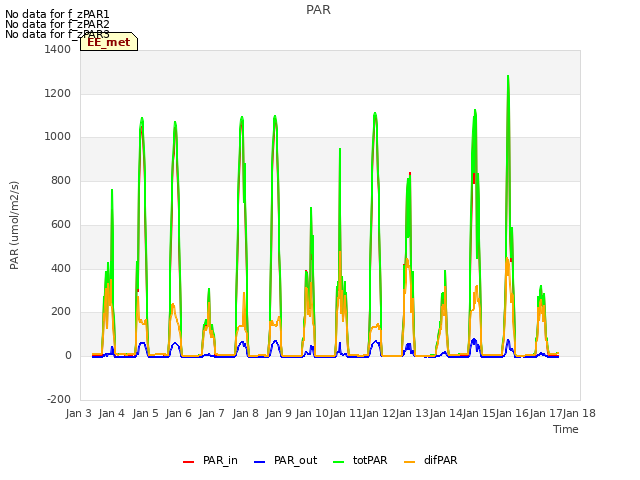Click the green totPAR legend swatch
Screen dimensions: 640x480
coord(339,462)
